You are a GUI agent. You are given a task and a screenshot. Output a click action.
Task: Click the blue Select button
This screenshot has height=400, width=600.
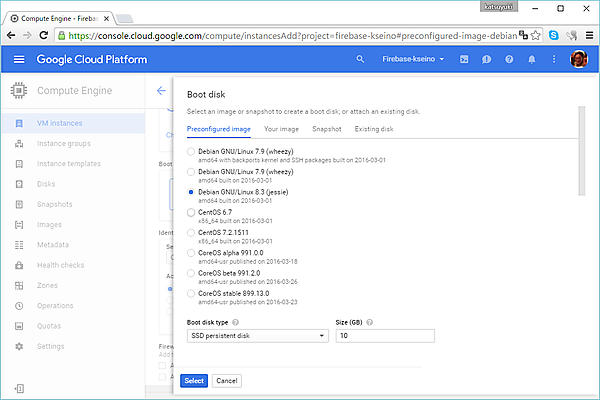193,381
